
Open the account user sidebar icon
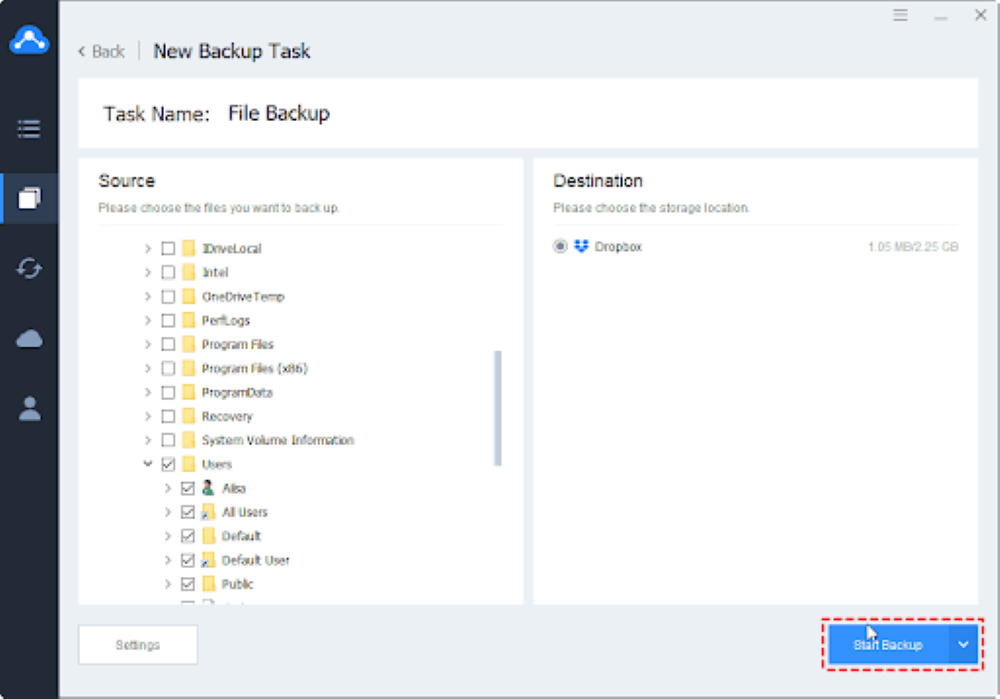(29, 409)
